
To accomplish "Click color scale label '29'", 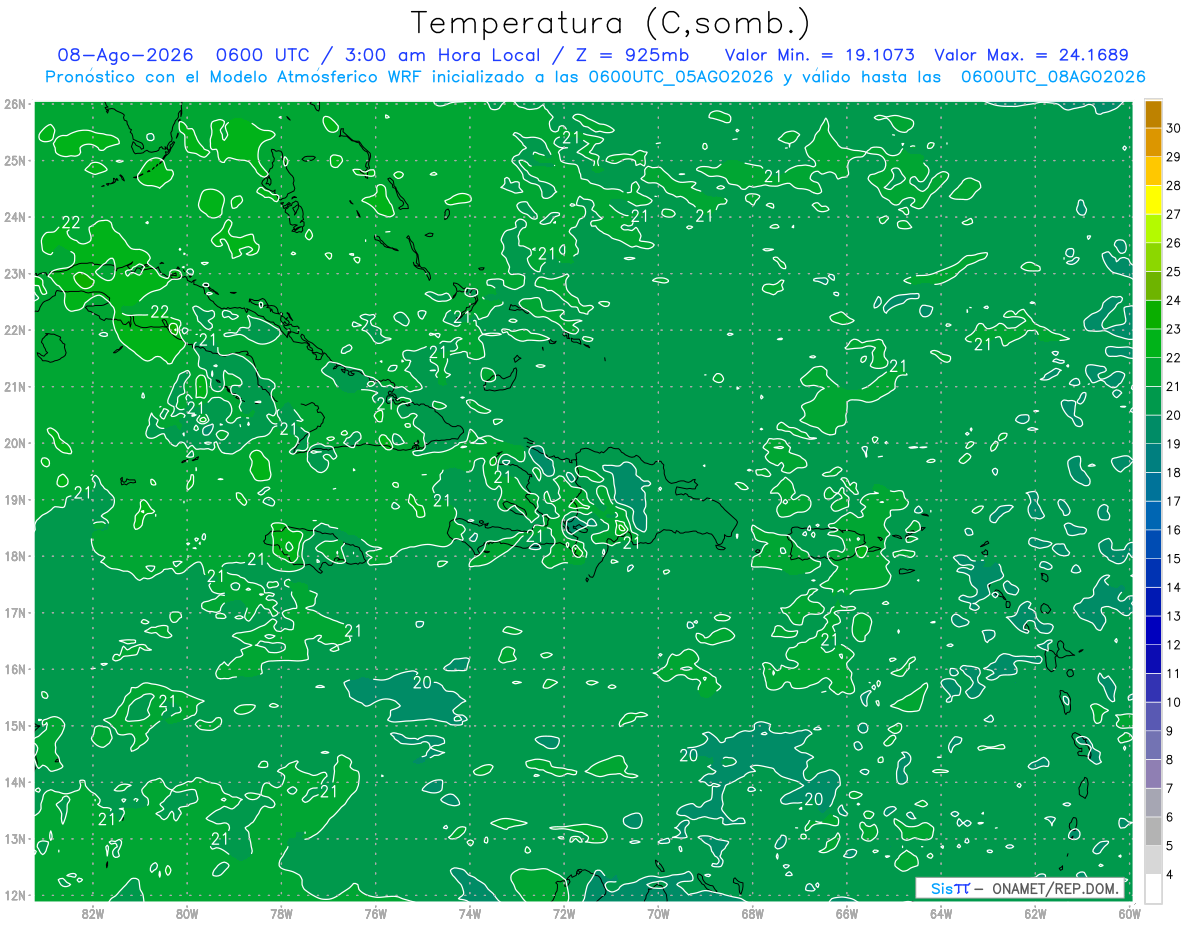I will click(1173, 157).
